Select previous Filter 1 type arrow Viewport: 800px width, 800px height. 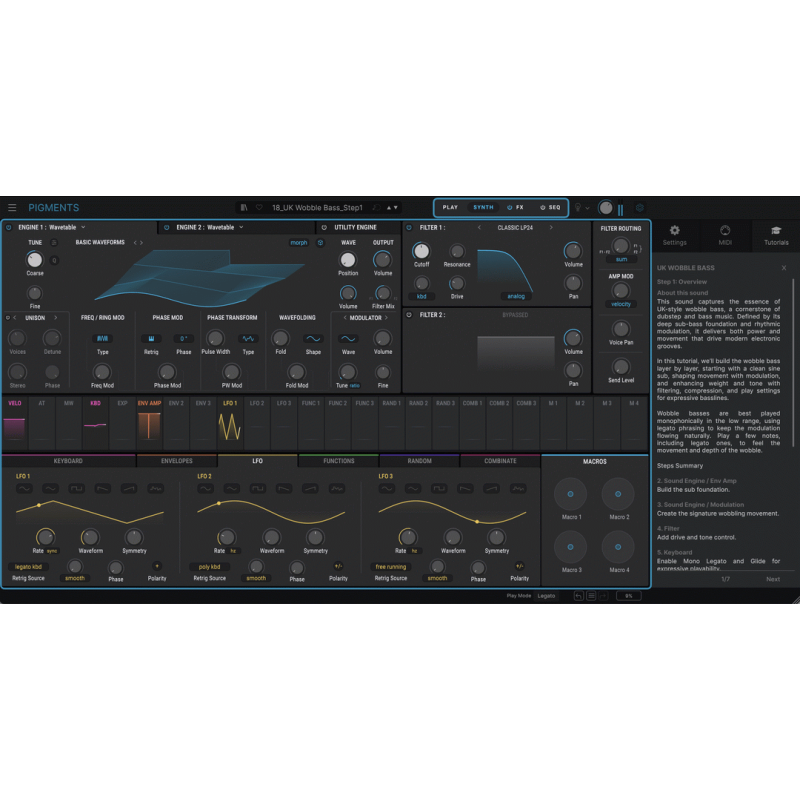[479, 228]
